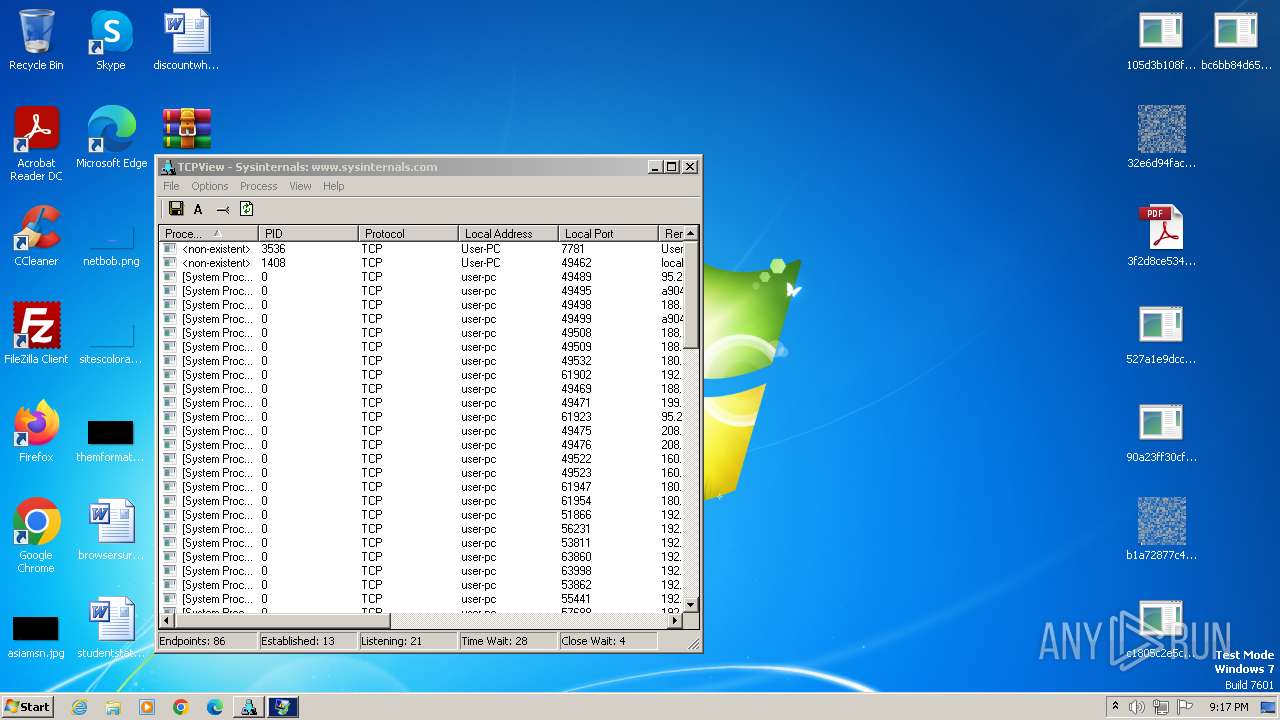Sort by the Local Address column header

[508, 233]
